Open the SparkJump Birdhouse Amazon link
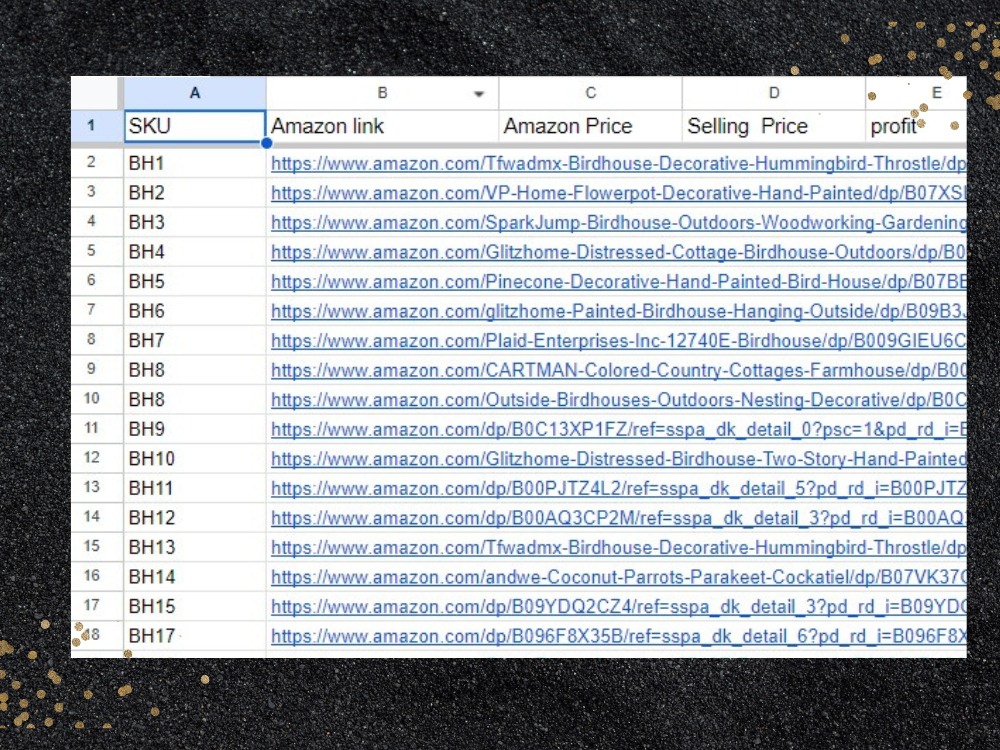Screen dimensions: 1000x750 click(618, 223)
